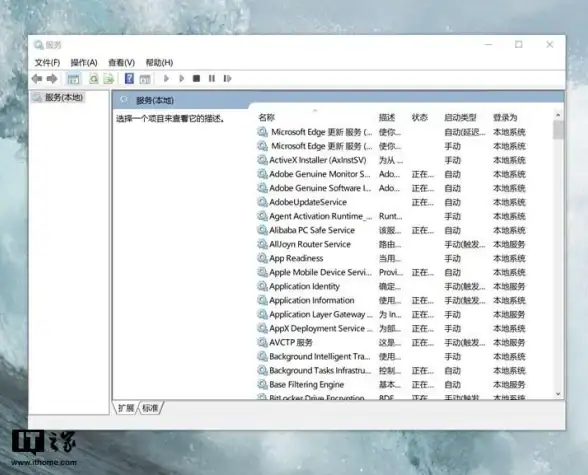The height and width of the screenshot is (475, 588).
Task: Click the Refresh toolbar icon
Action: [x=93, y=79]
